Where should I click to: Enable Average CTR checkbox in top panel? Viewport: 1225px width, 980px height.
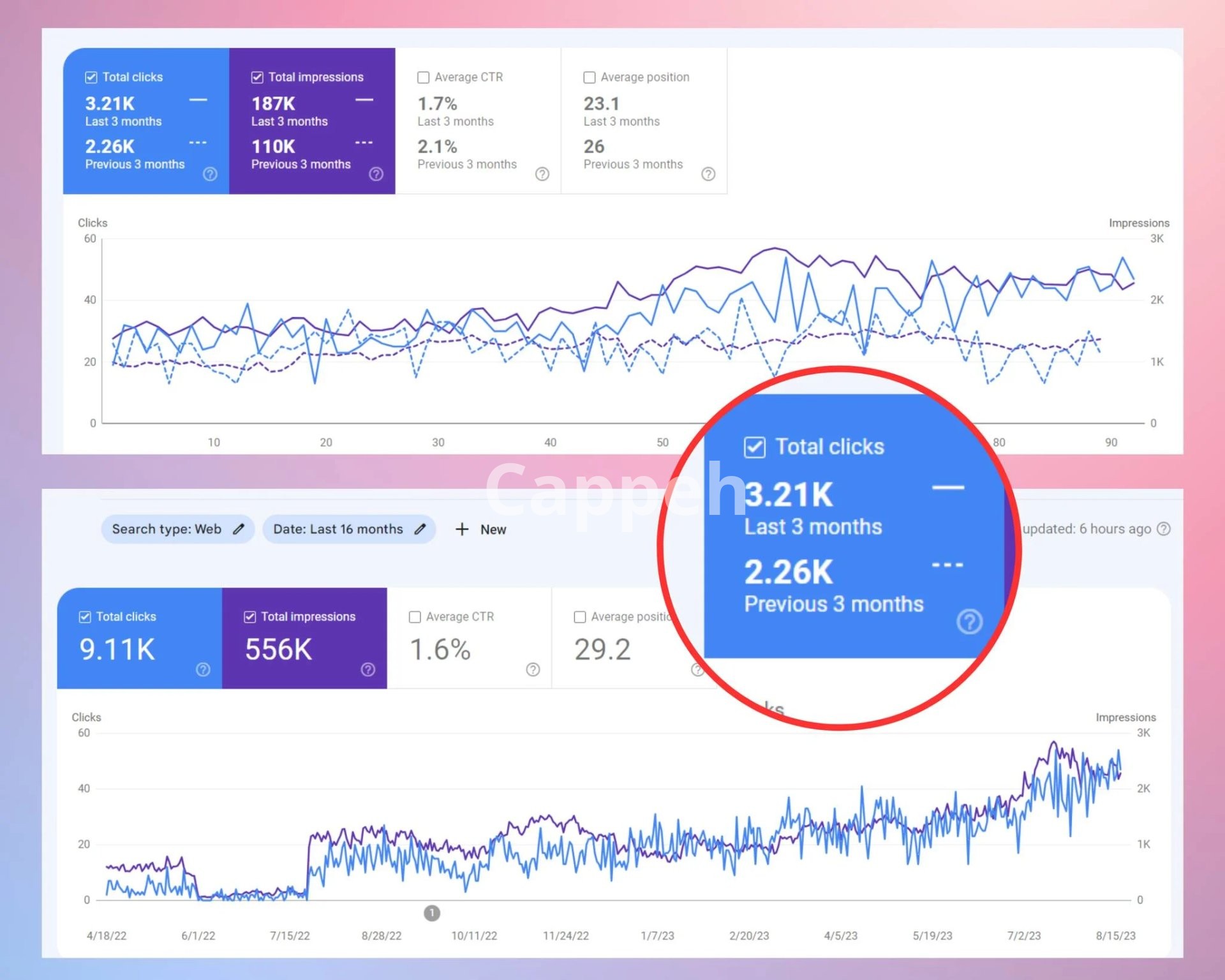tap(423, 77)
